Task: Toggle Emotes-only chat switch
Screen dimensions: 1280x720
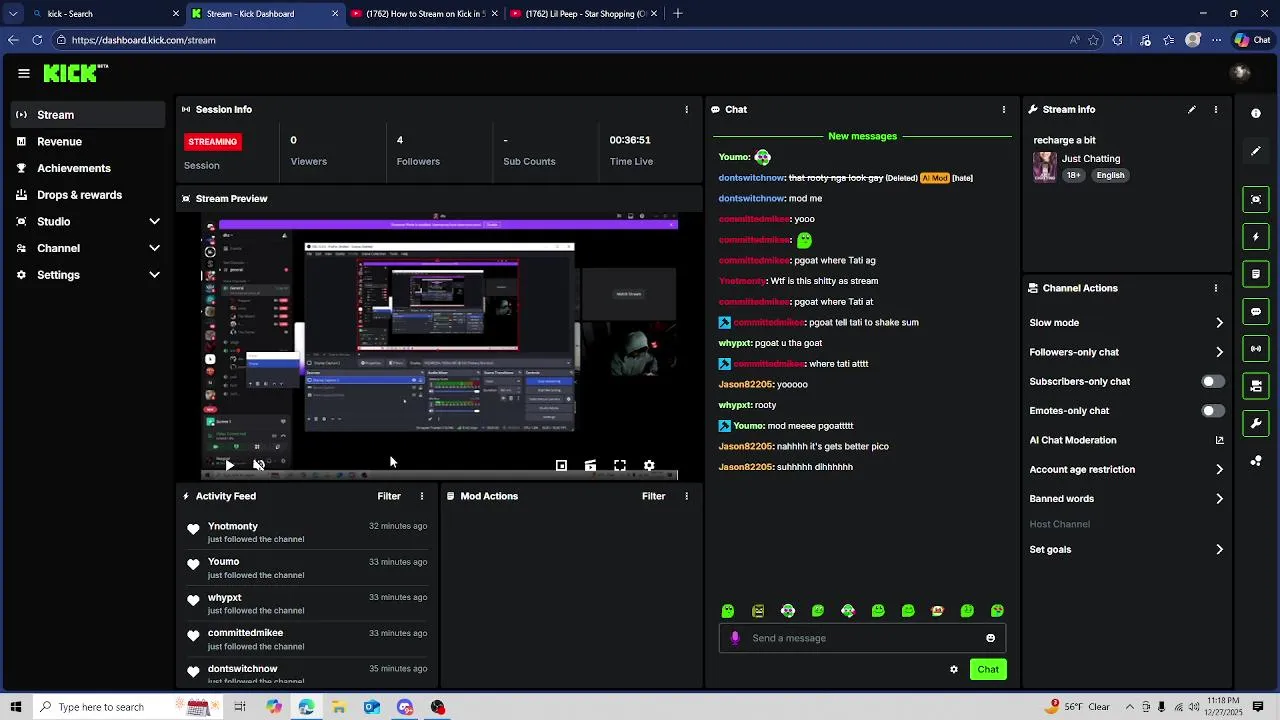Action: [x=1212, y=411]
